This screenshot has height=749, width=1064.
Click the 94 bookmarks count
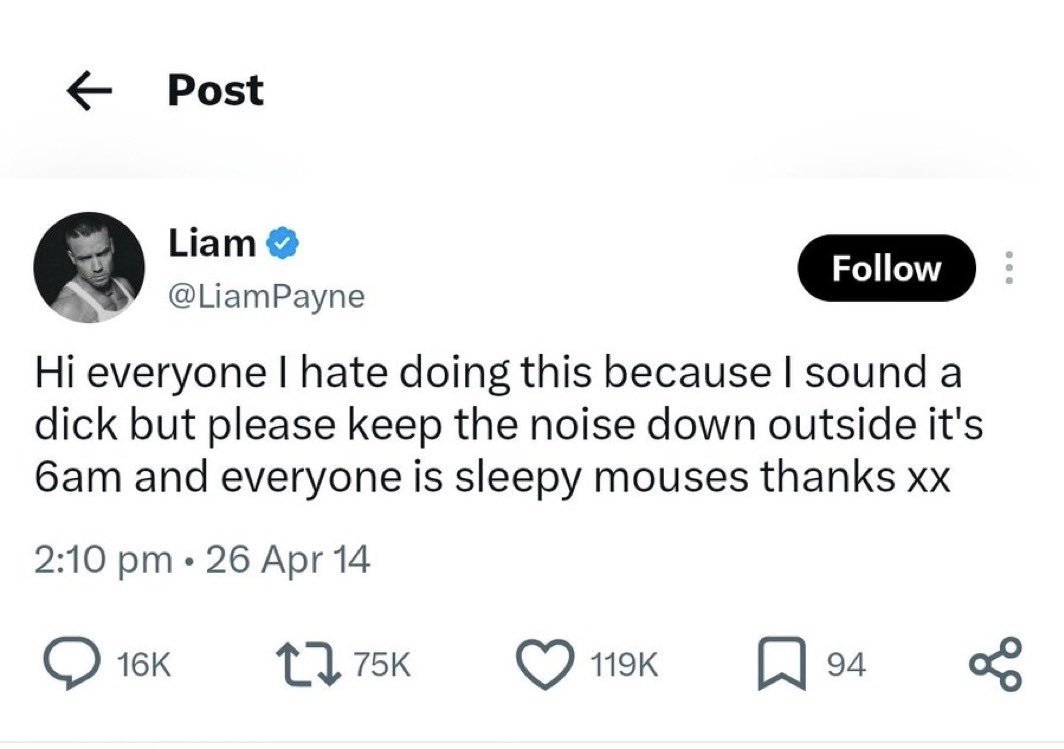(x=846, y=664)
